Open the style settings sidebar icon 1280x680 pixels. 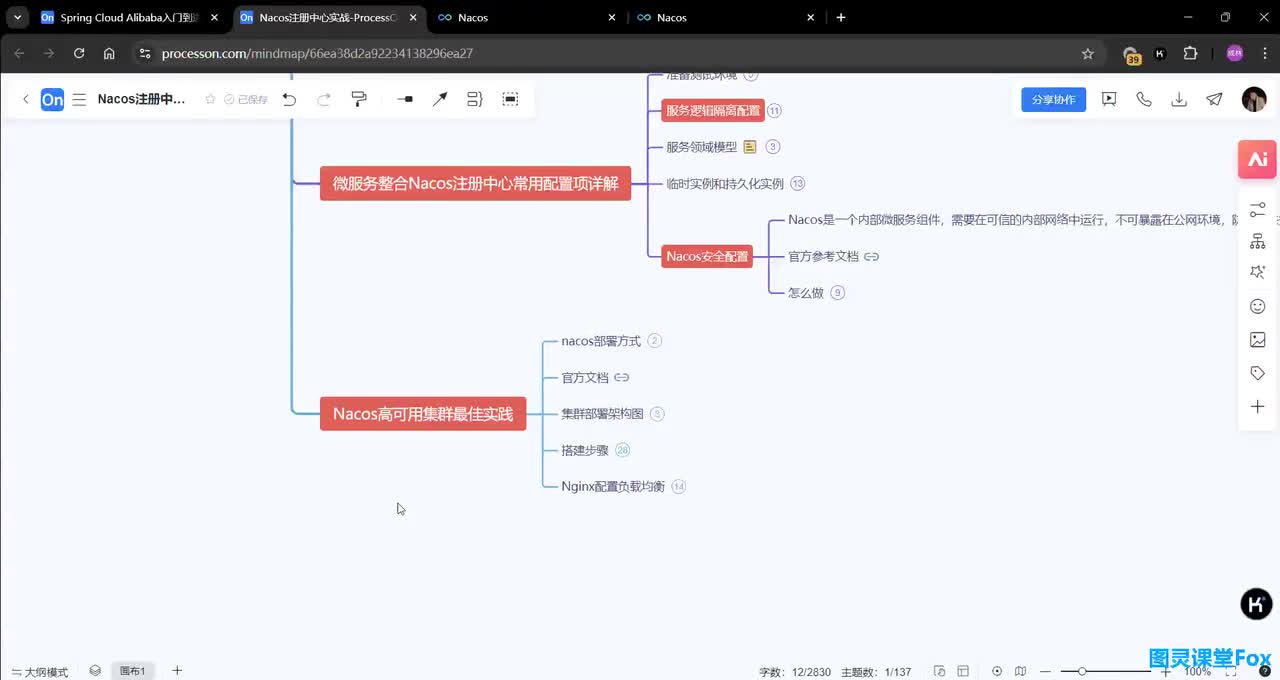pos(1258,209)
